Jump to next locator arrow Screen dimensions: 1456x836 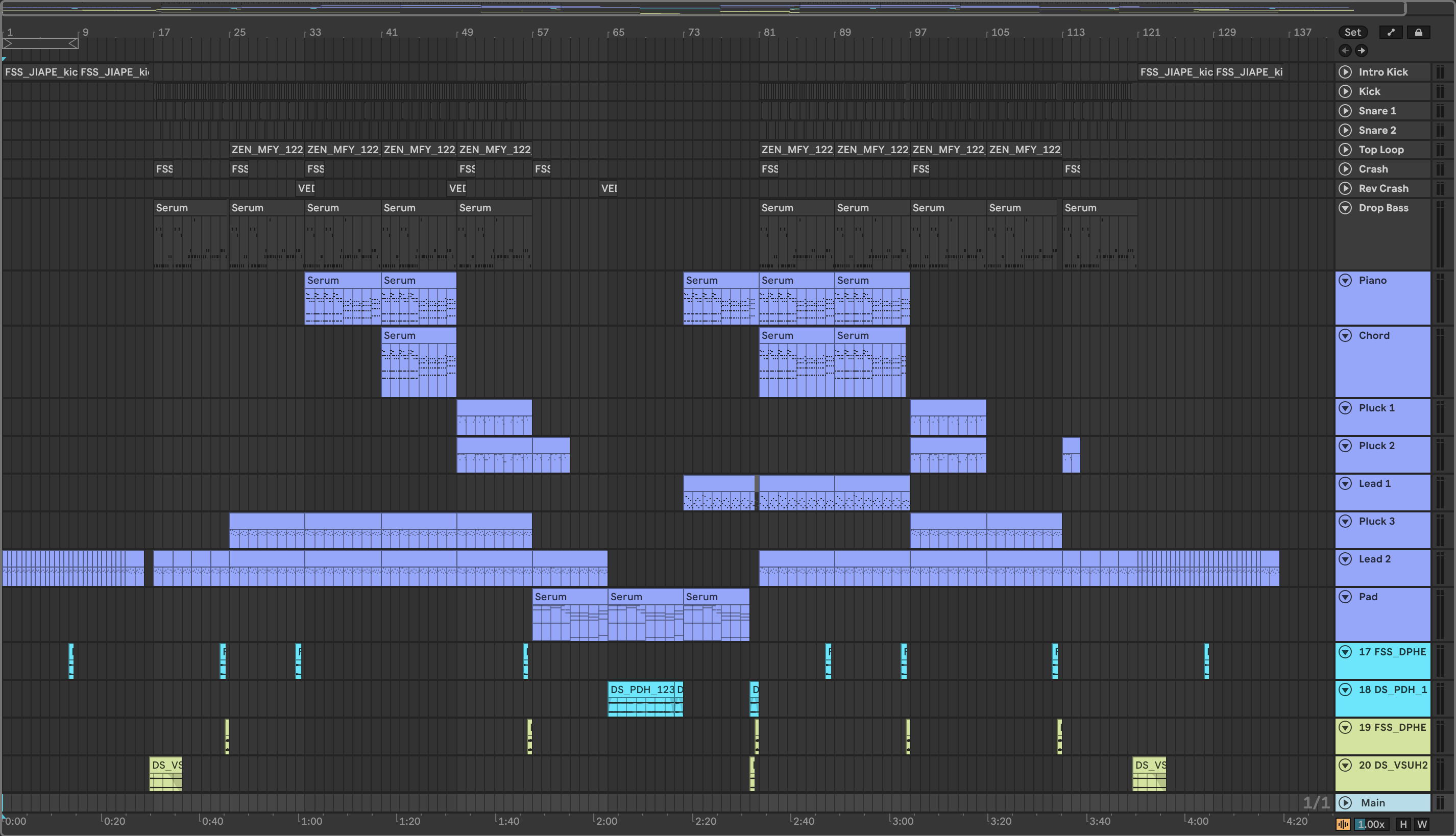[x=1361, y=51]
